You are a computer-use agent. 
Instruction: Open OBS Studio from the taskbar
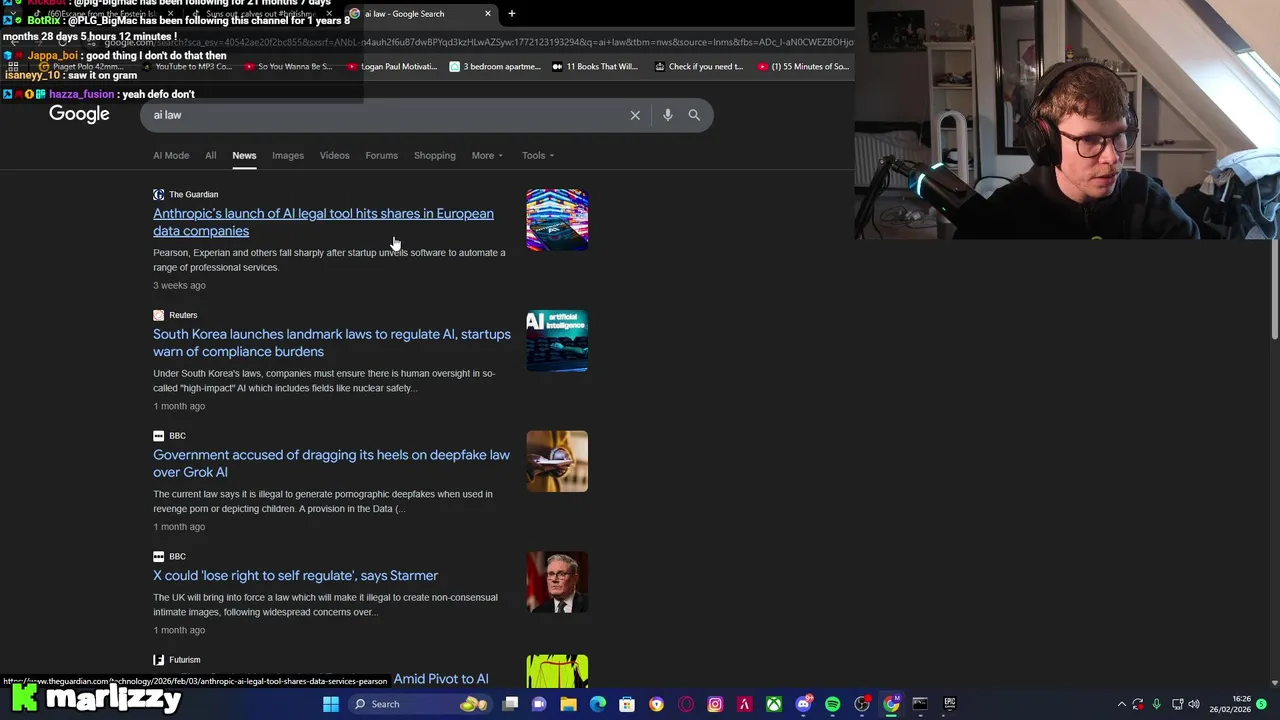tap(862, 704)
